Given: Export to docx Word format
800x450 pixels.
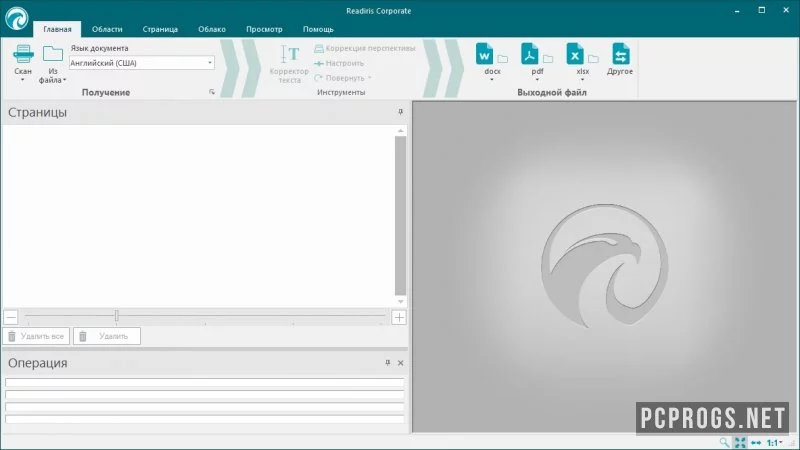Looking at the screenshot, I should click(484, 54).
